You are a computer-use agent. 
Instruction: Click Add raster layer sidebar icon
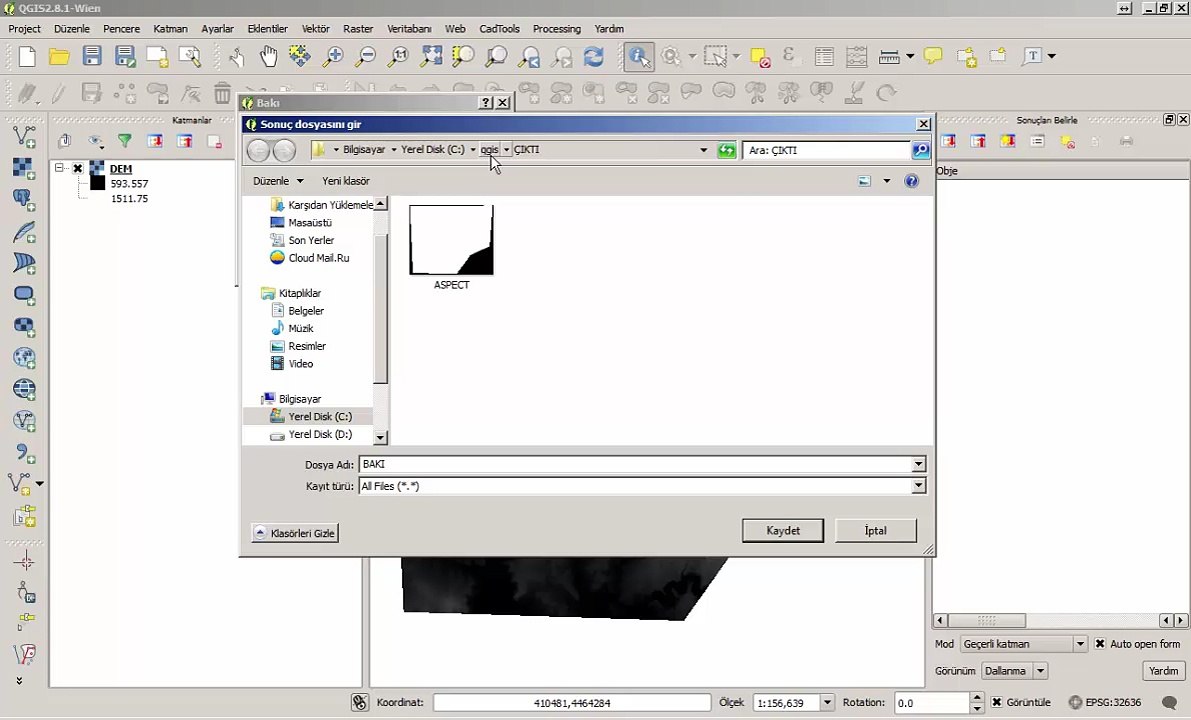tap(24, 169)
